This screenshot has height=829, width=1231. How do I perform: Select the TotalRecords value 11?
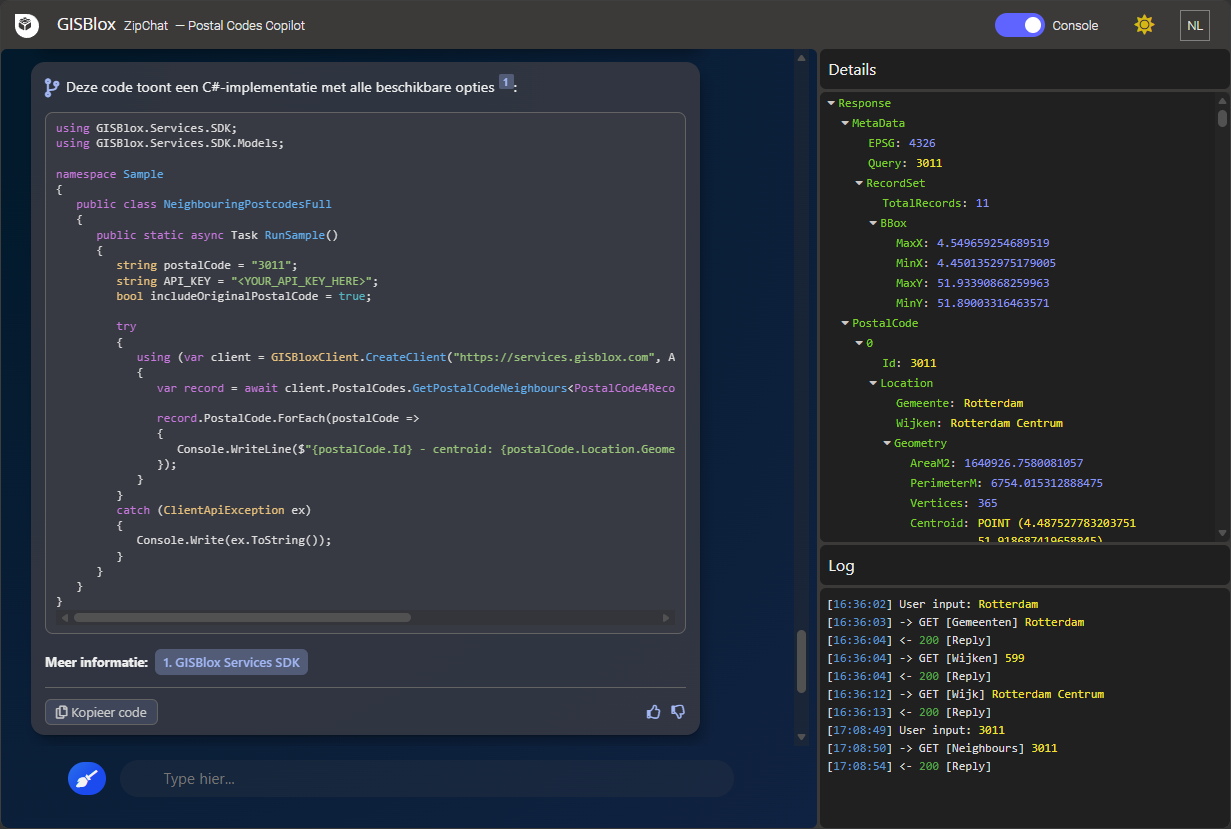[x=982, y=203]
